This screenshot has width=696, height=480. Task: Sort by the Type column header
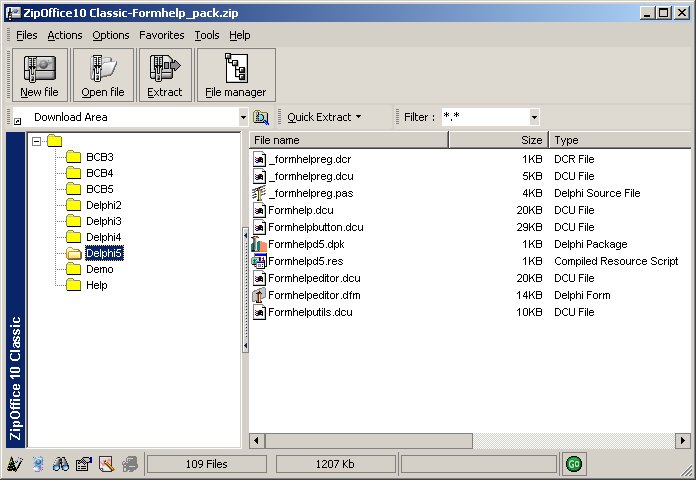click(620, 140)
